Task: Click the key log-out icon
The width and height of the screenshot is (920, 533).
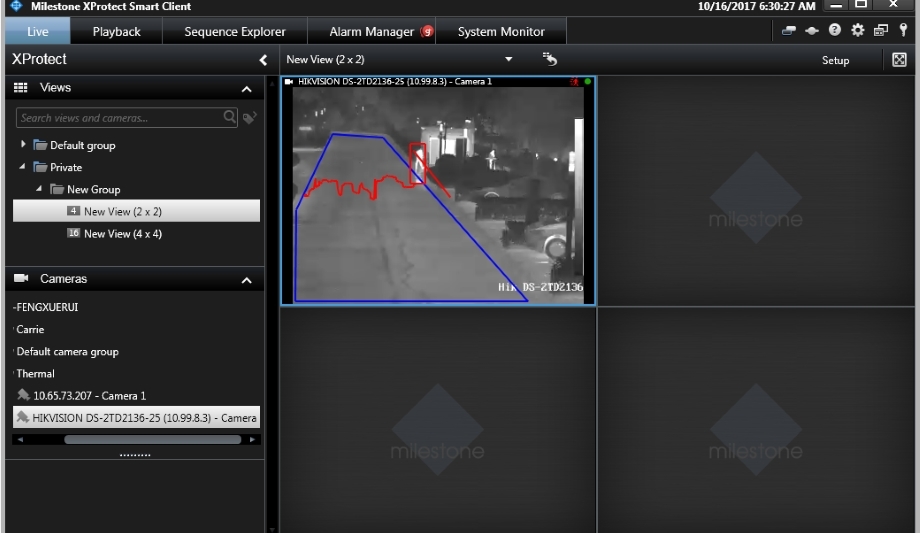Action: pyautogui.click(x=904, y=30)
